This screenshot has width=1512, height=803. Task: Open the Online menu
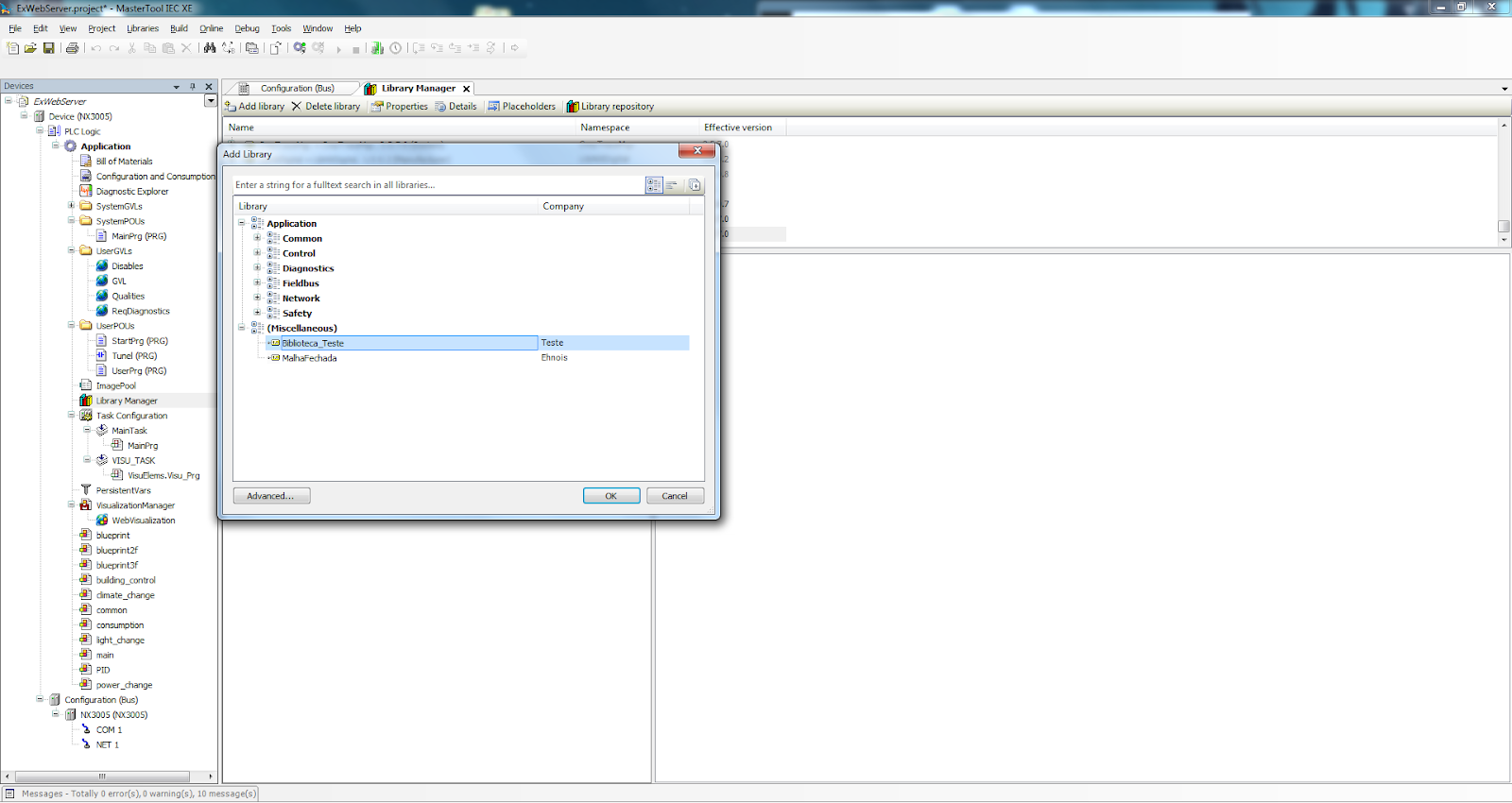coord(211,28)
